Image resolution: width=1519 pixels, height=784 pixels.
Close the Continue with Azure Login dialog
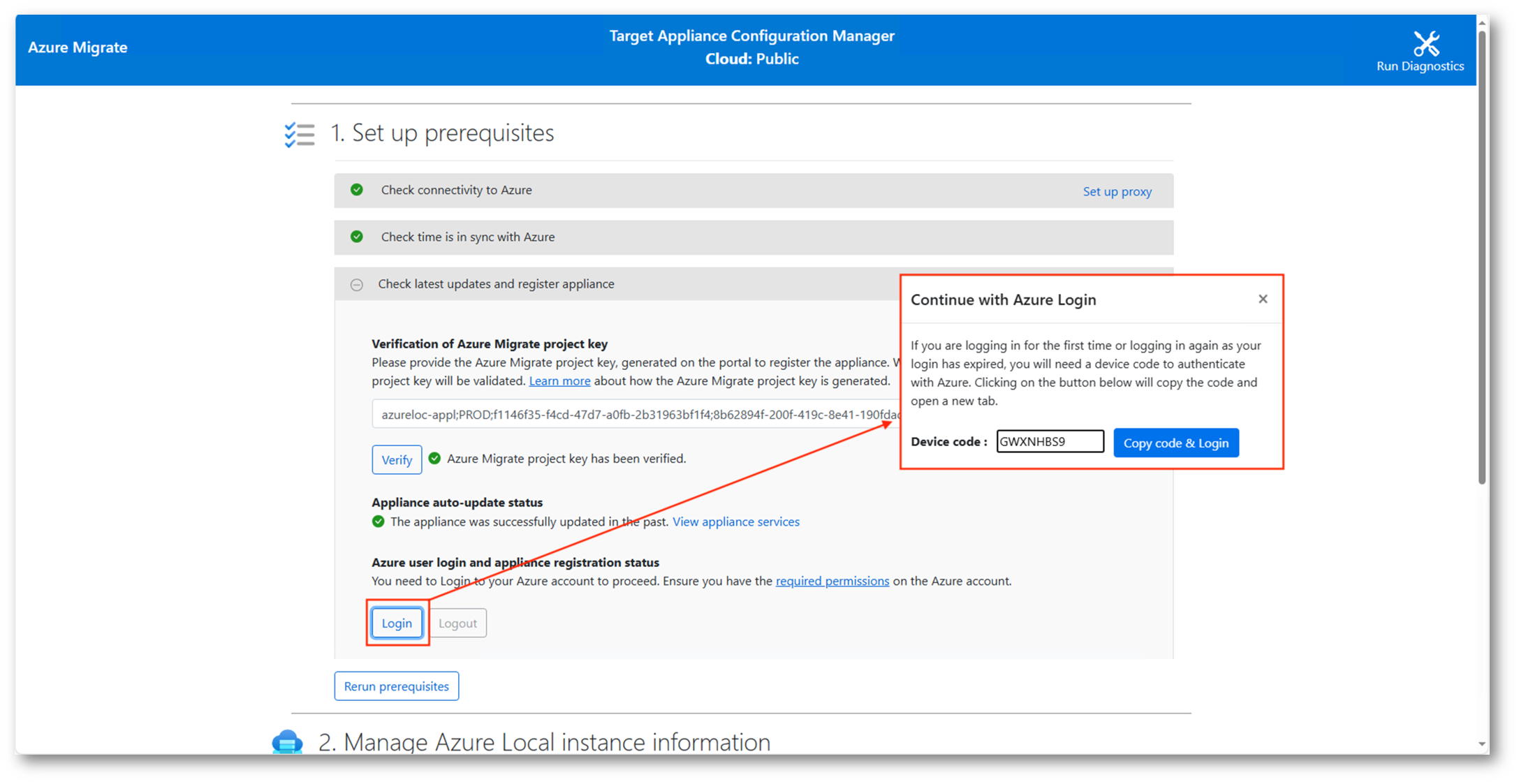[1262, 299]
